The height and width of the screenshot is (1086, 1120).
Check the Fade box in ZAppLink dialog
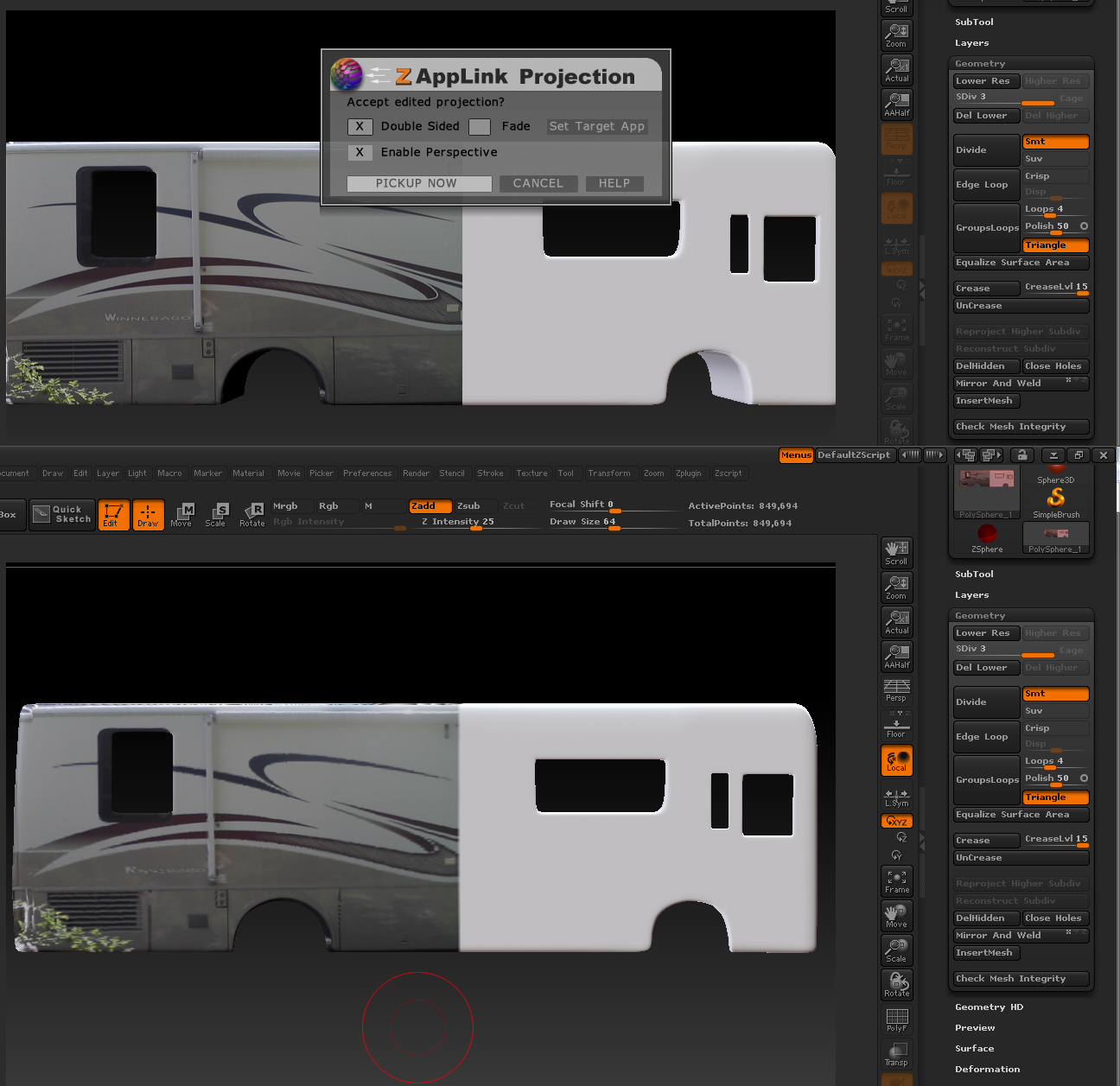coord(480,127)
